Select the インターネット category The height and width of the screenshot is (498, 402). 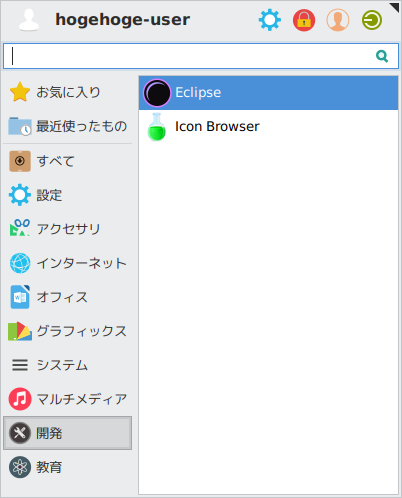coord(68,263)
